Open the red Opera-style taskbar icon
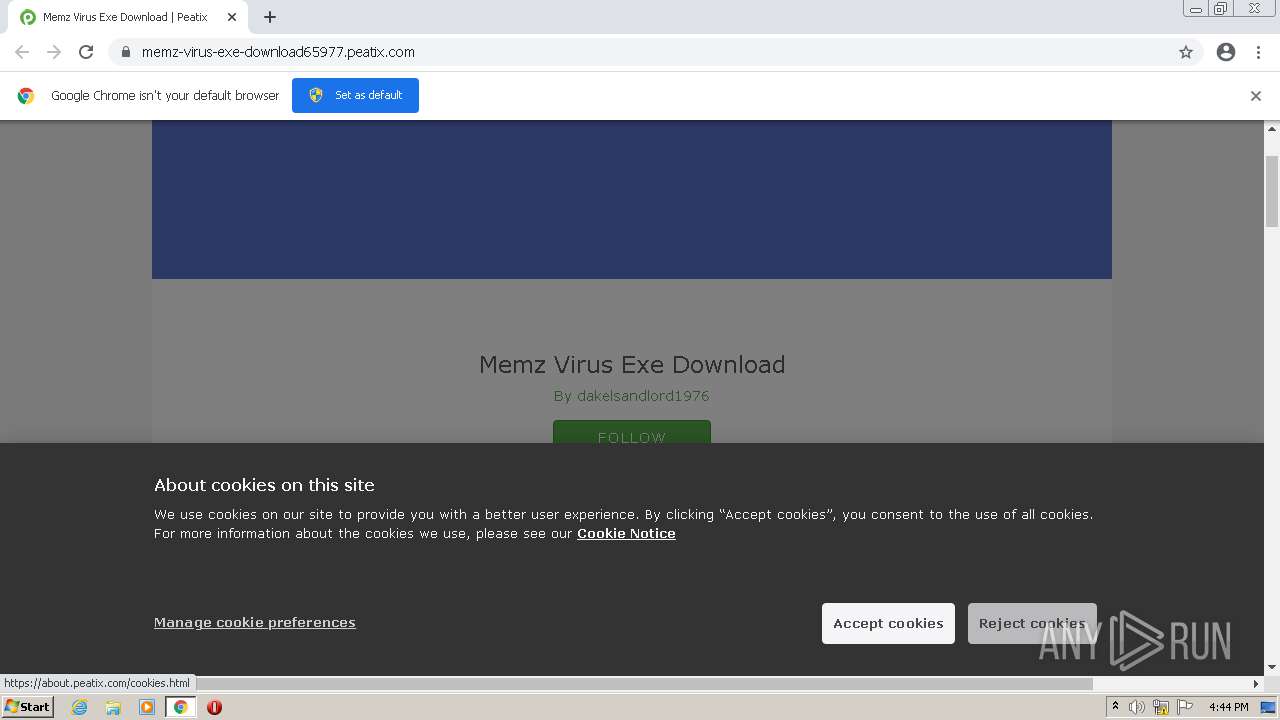1280x720 pixels. (x=214, y=707)
